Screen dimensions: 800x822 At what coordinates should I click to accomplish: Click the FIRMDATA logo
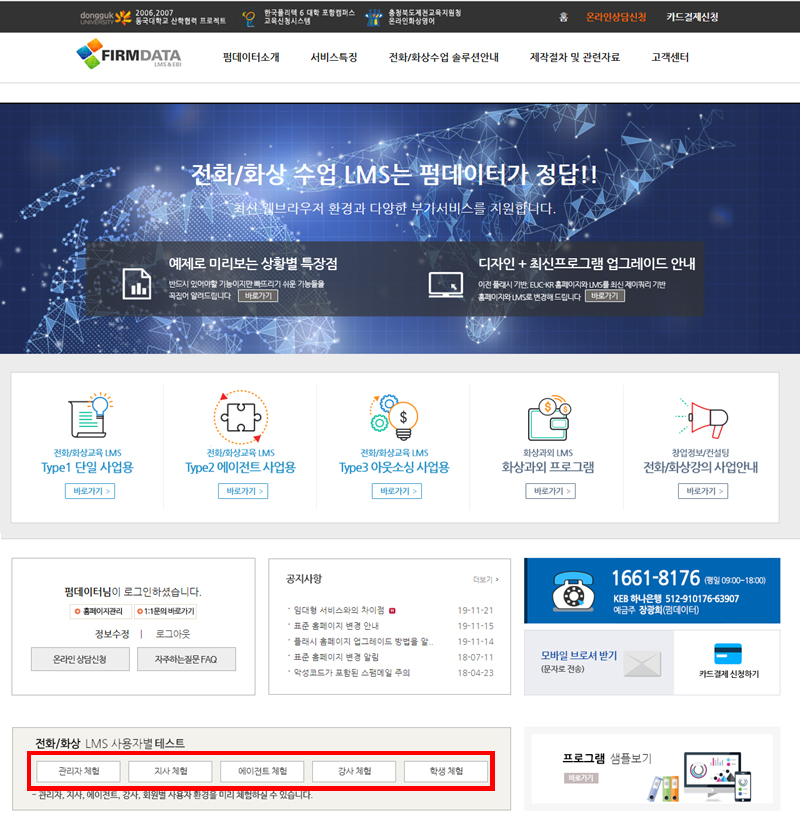128,56
